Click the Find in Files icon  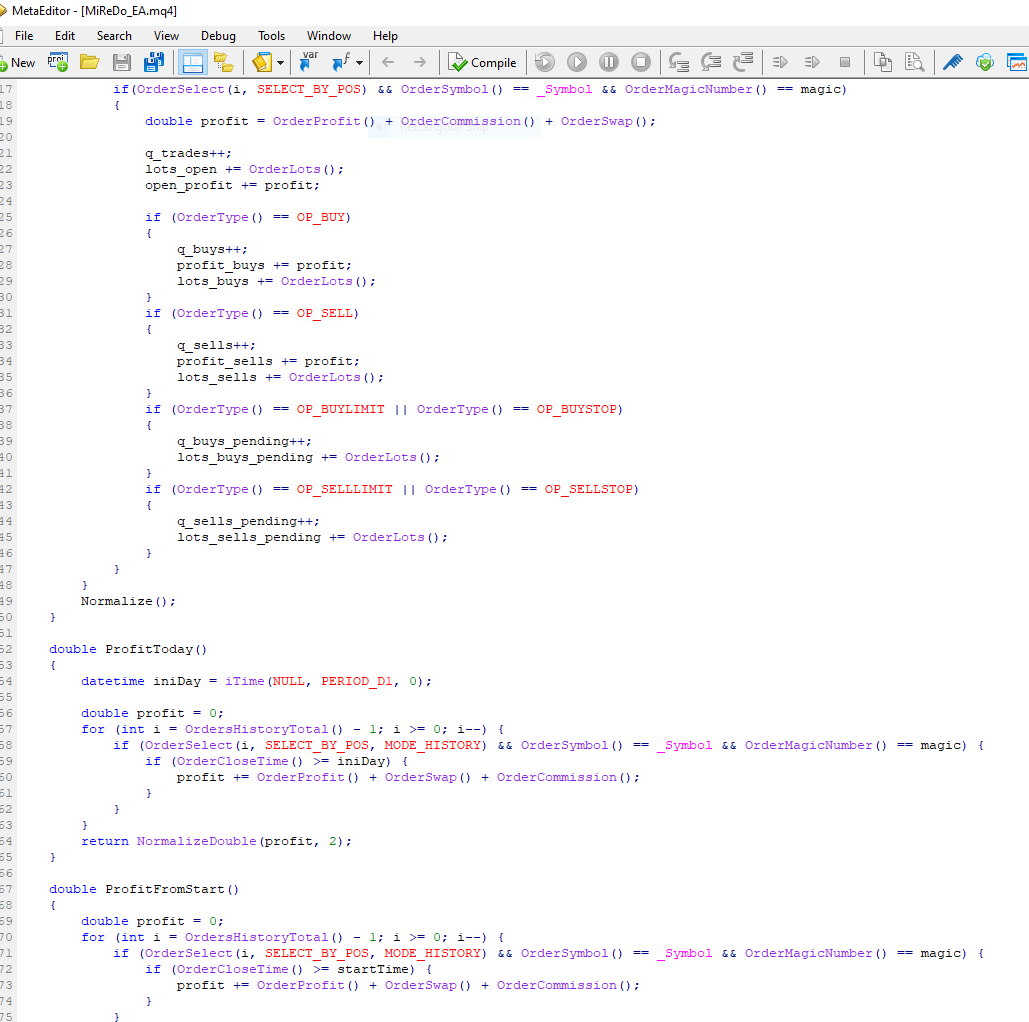click(914, 62)
